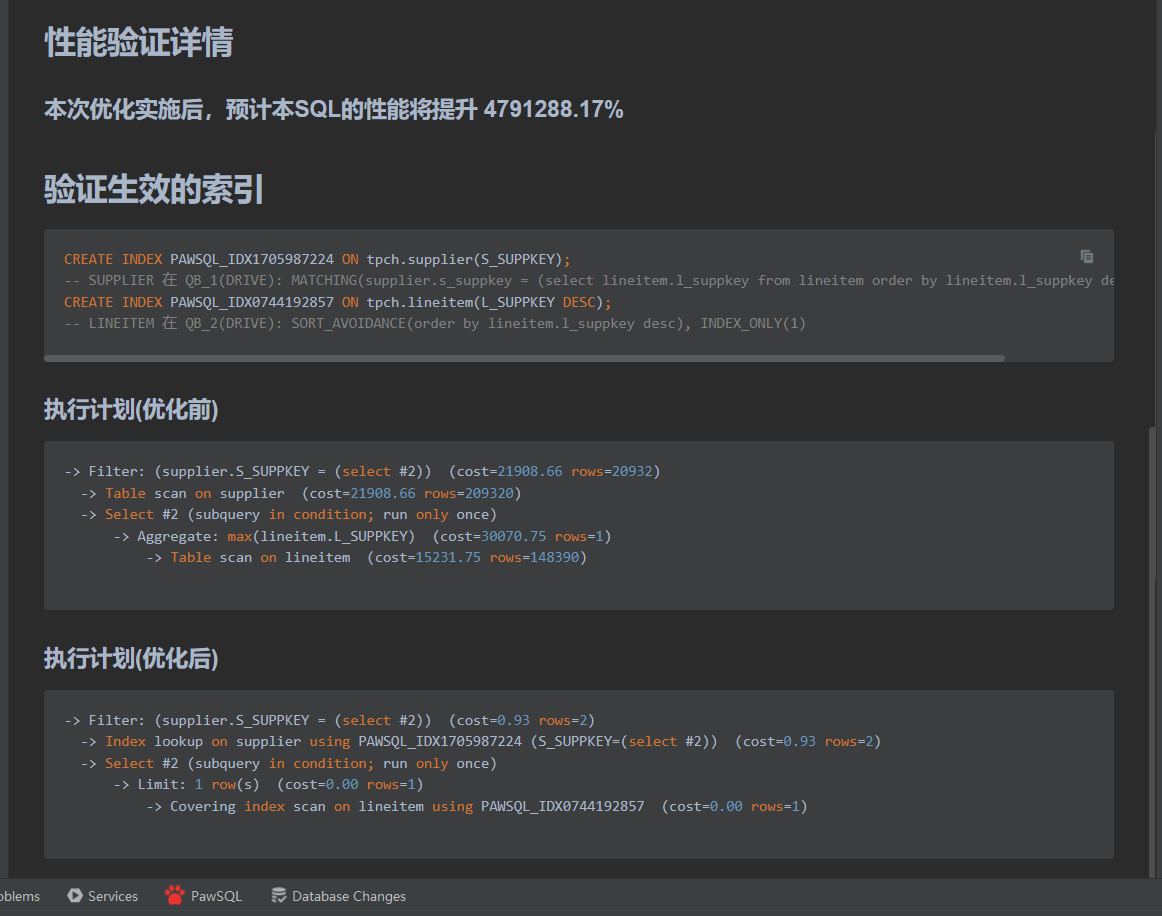Click the Database Changes stack icon
The width and height of the screenshot is (1162, 916).
point(279,895)
